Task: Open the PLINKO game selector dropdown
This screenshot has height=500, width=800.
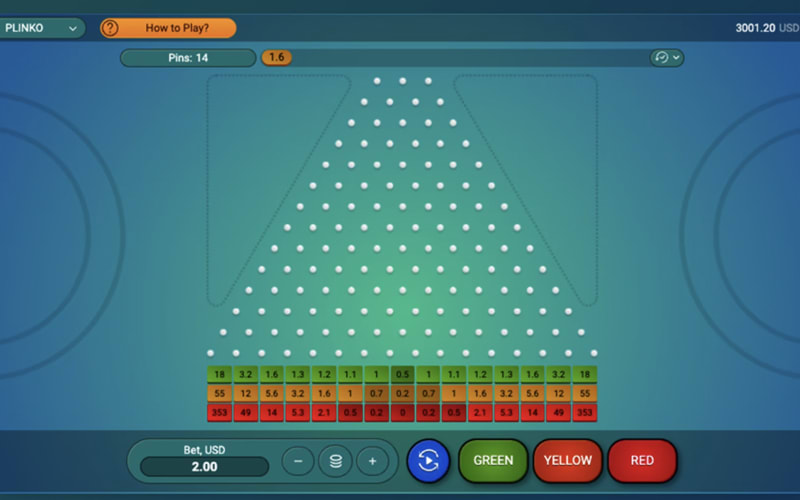Action: tap(41, 28)
